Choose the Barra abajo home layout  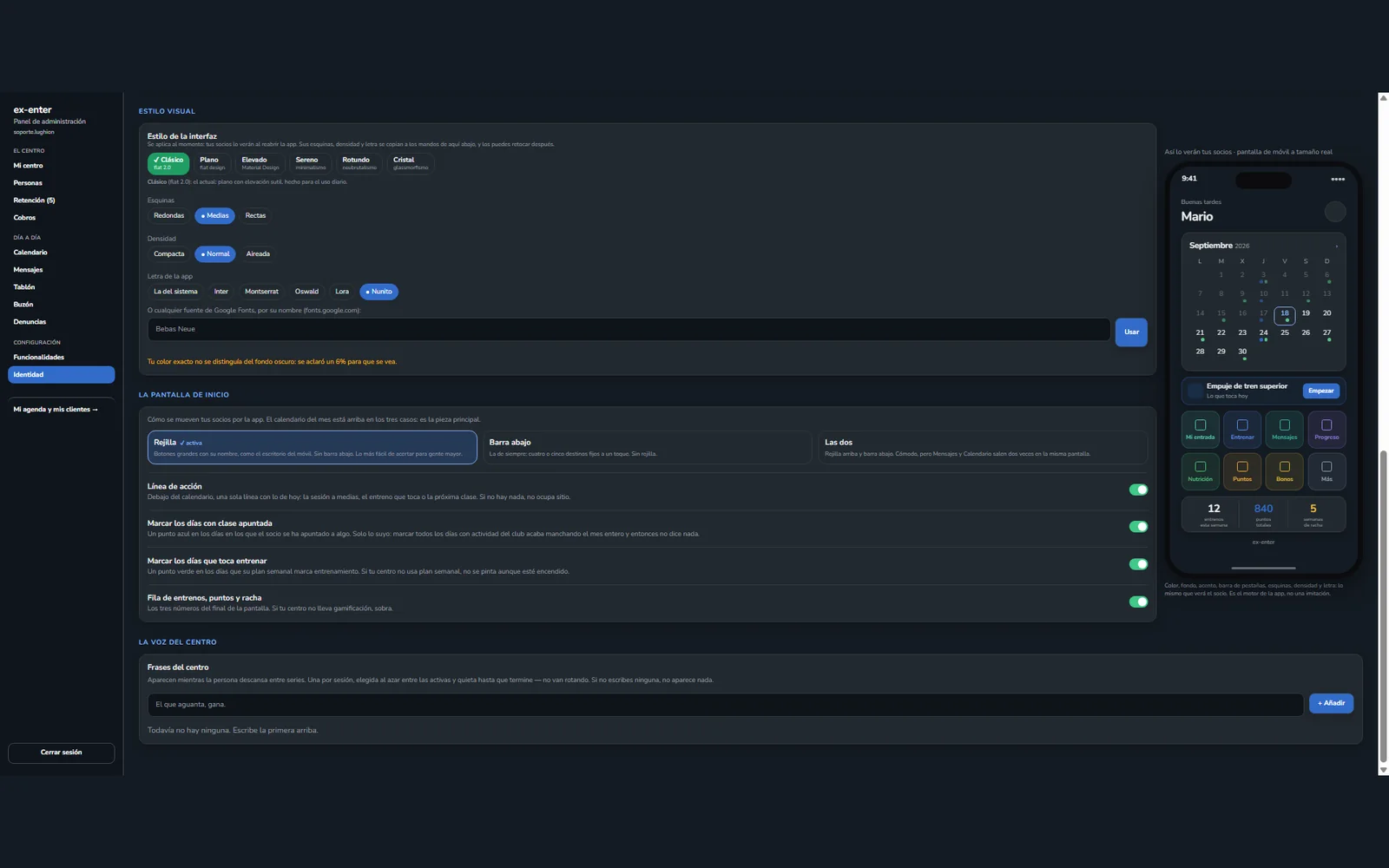pyautogui.click(x=647, y=448)
